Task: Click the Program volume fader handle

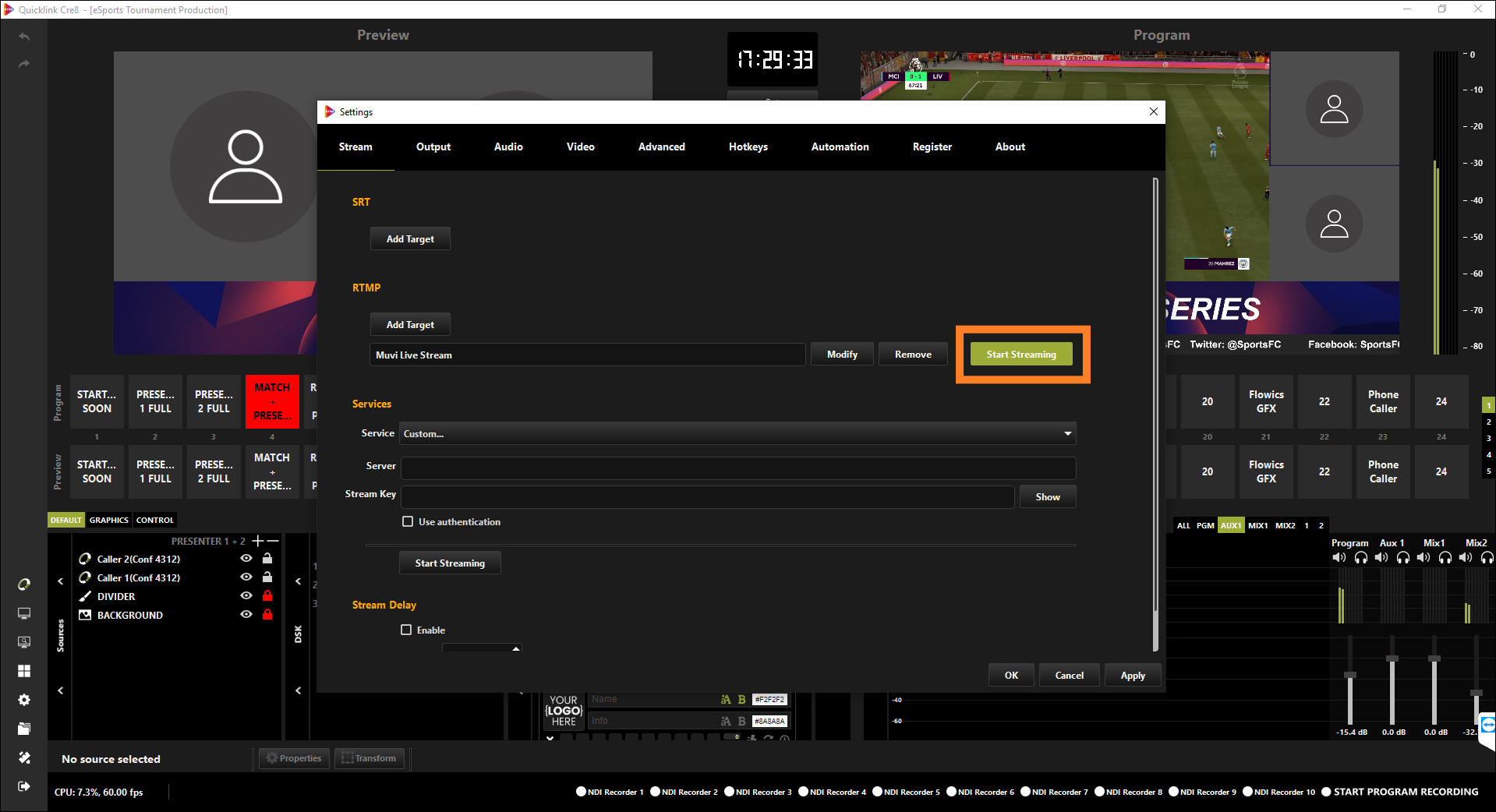Action: click(x=1350, y=675)
